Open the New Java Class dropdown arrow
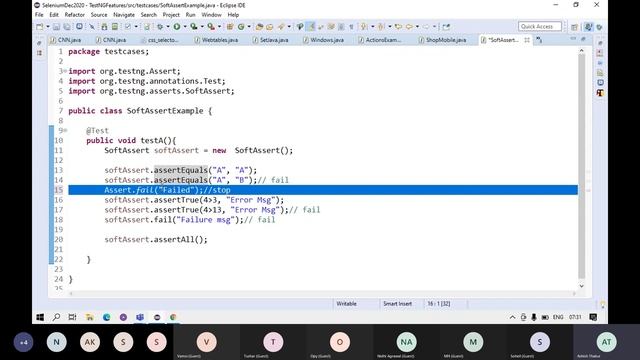The height and width of the screenshot is (360, 640). point(249,27)
